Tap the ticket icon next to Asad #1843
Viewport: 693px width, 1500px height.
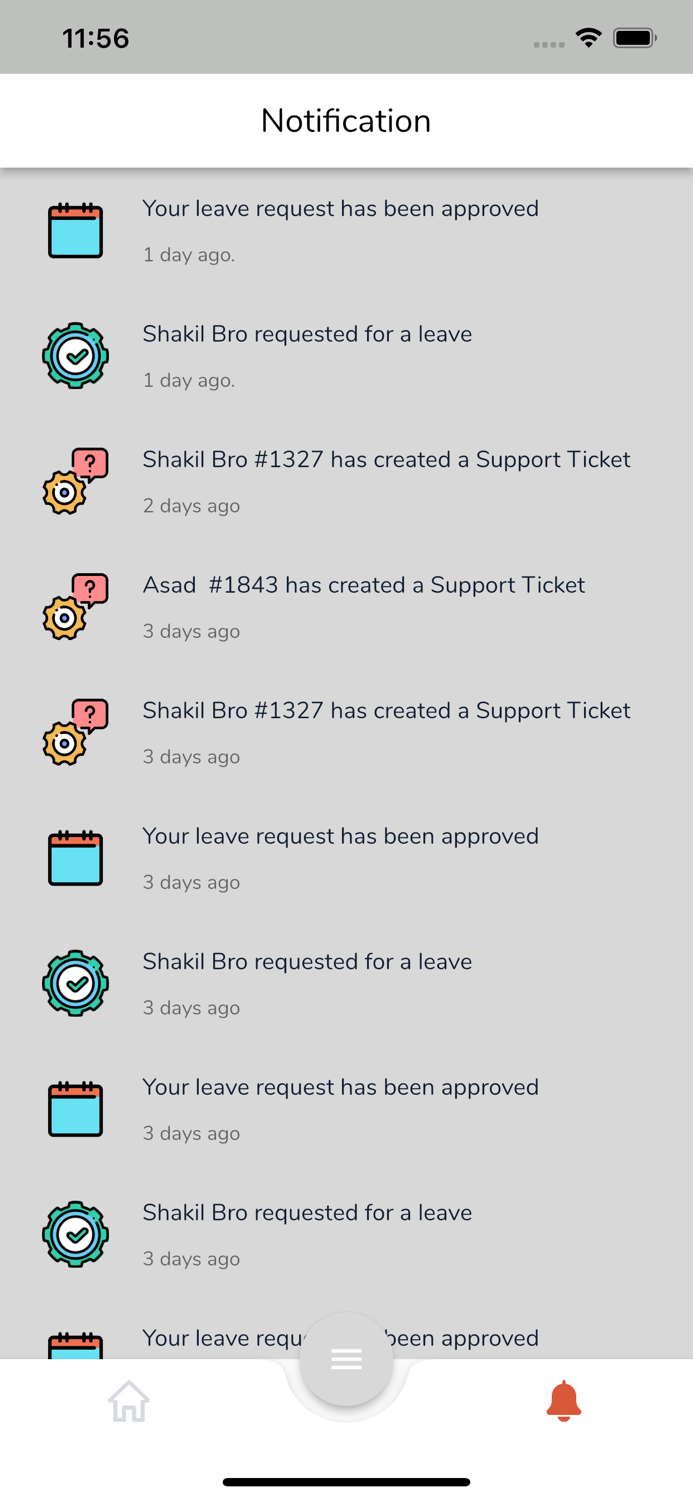point(75,607)
